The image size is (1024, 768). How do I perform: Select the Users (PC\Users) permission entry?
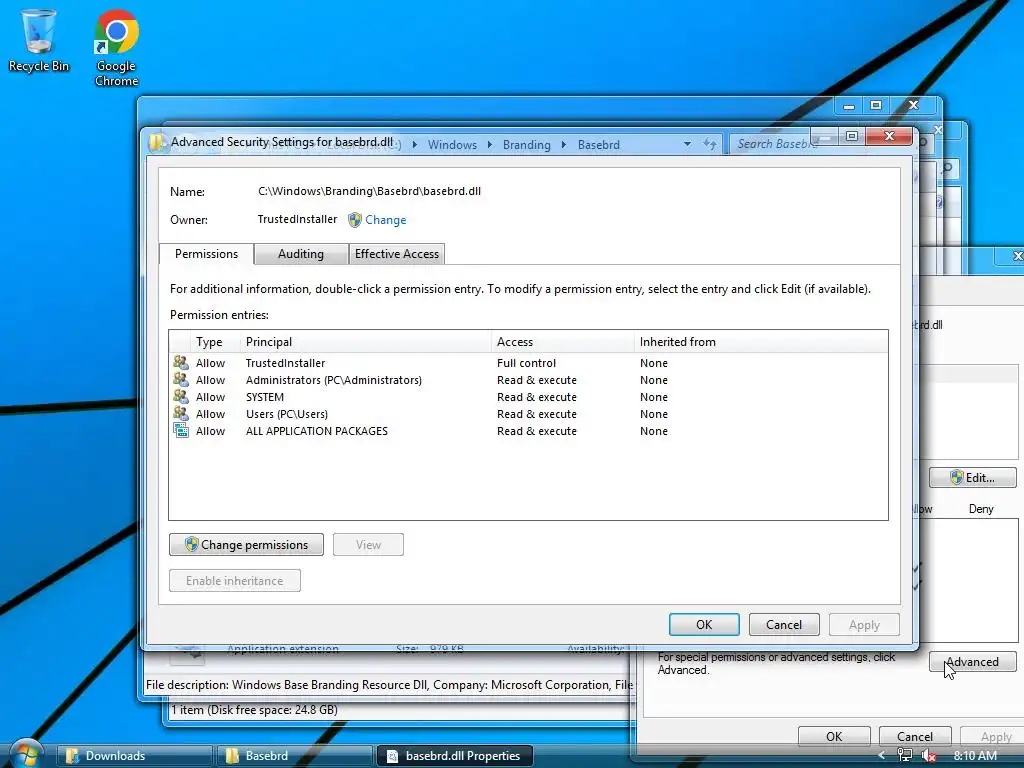528,413
